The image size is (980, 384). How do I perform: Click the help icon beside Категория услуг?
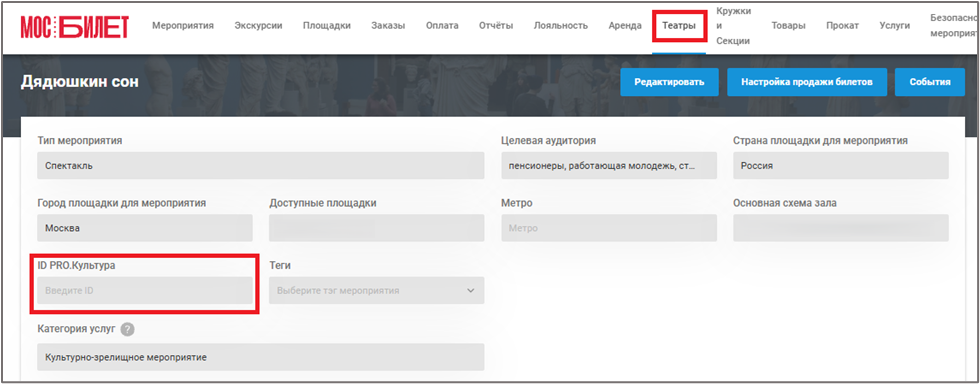128,329
